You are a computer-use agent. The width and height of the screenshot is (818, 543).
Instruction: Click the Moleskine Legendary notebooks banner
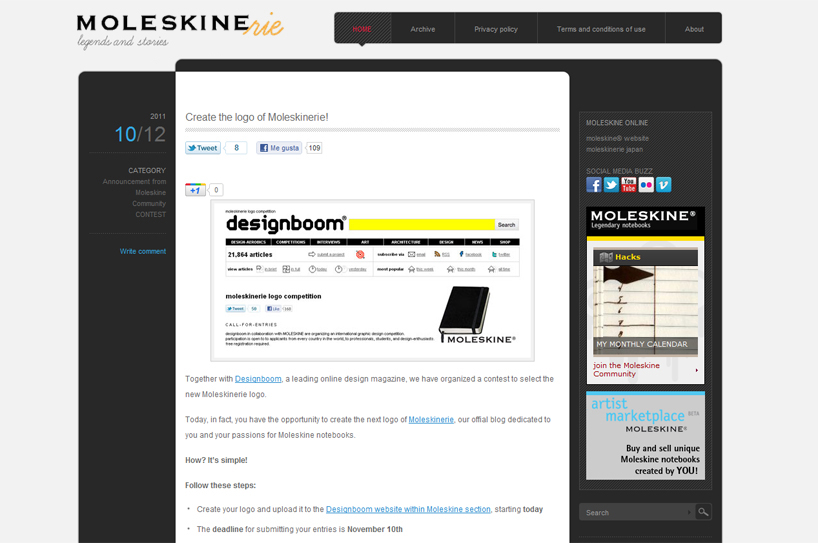point(645,221)
